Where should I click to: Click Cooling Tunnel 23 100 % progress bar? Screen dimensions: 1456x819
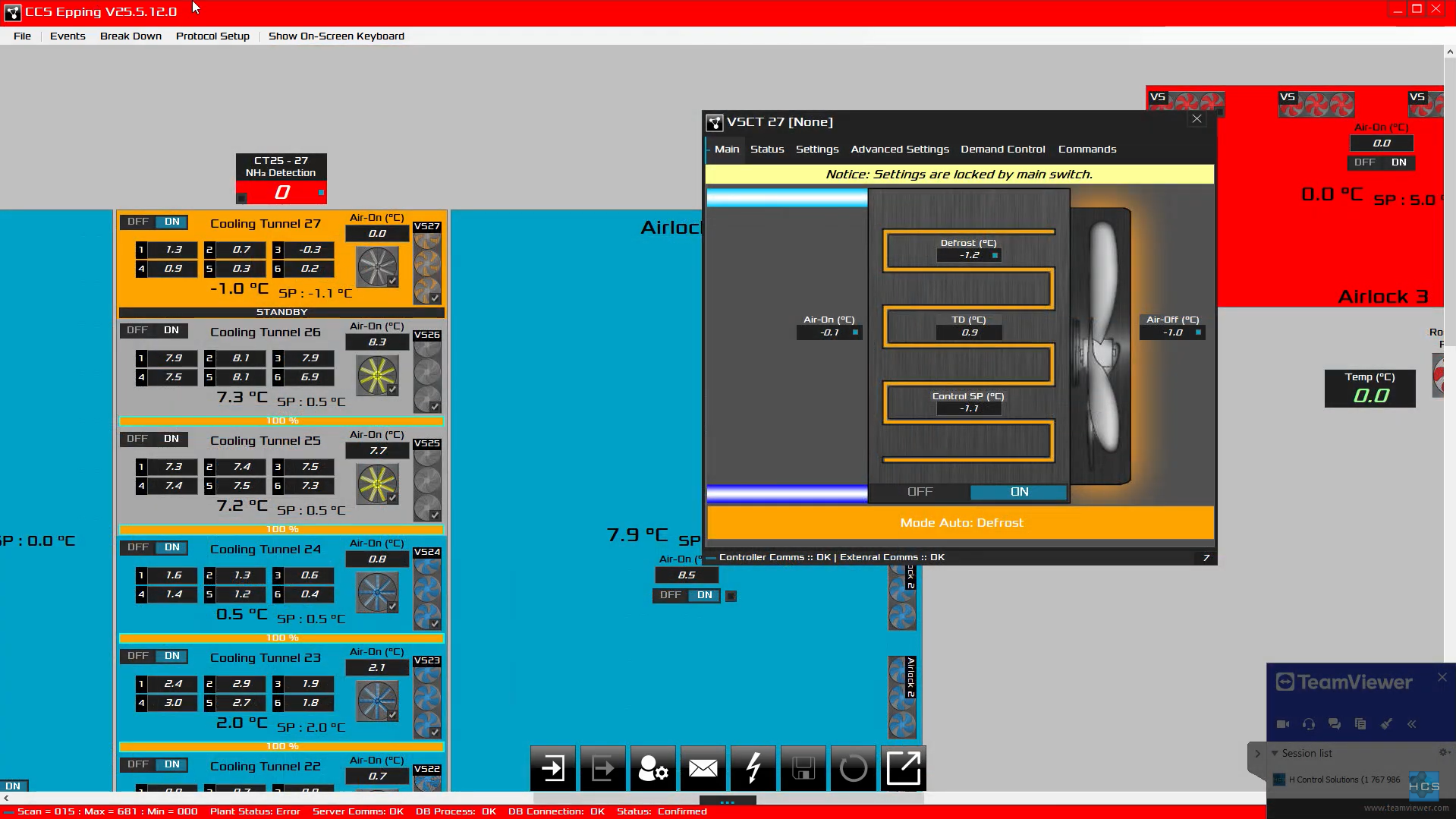[281, 746]
